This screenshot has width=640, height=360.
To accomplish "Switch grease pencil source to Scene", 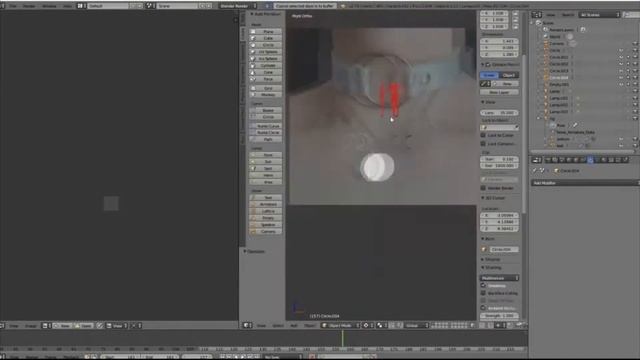I will tap(489, 75).
